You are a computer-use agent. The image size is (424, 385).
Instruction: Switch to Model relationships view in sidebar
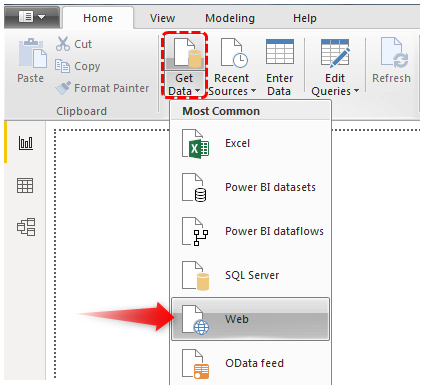tap(26, 227)
